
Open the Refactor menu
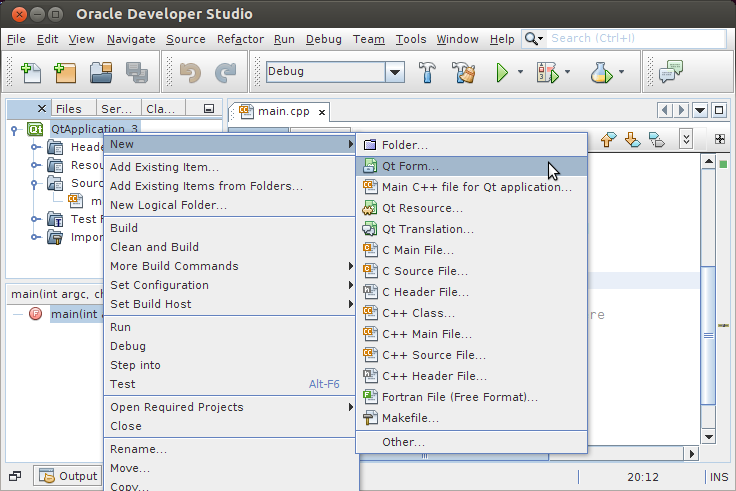(x=240, y=39)
